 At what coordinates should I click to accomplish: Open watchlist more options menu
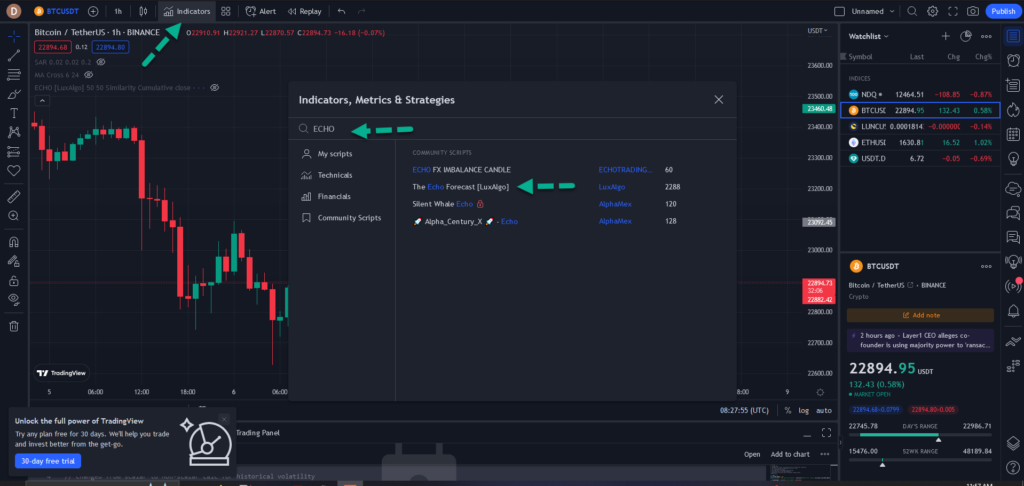point(986,36)
